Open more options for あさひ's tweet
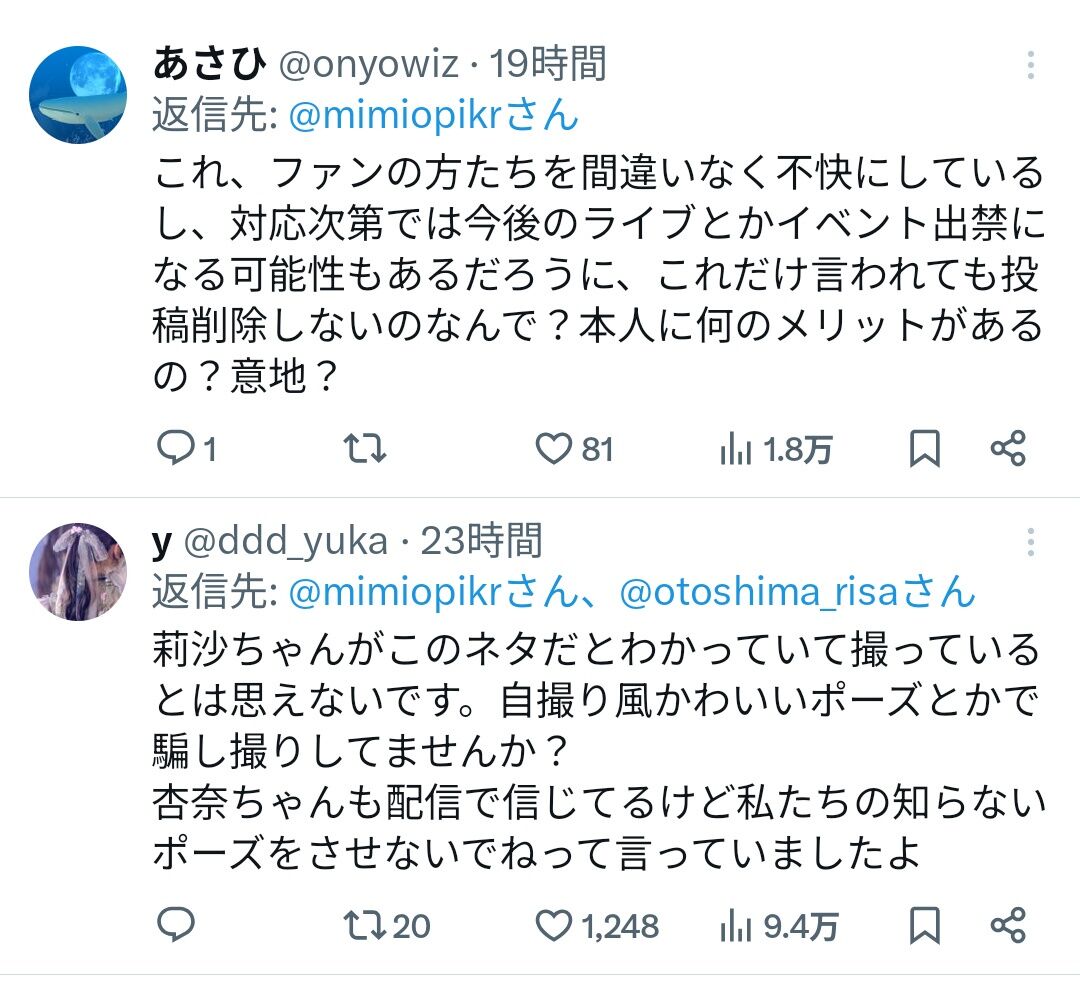The width and height of the screenshot is (1080, 982). (1031, 67)
